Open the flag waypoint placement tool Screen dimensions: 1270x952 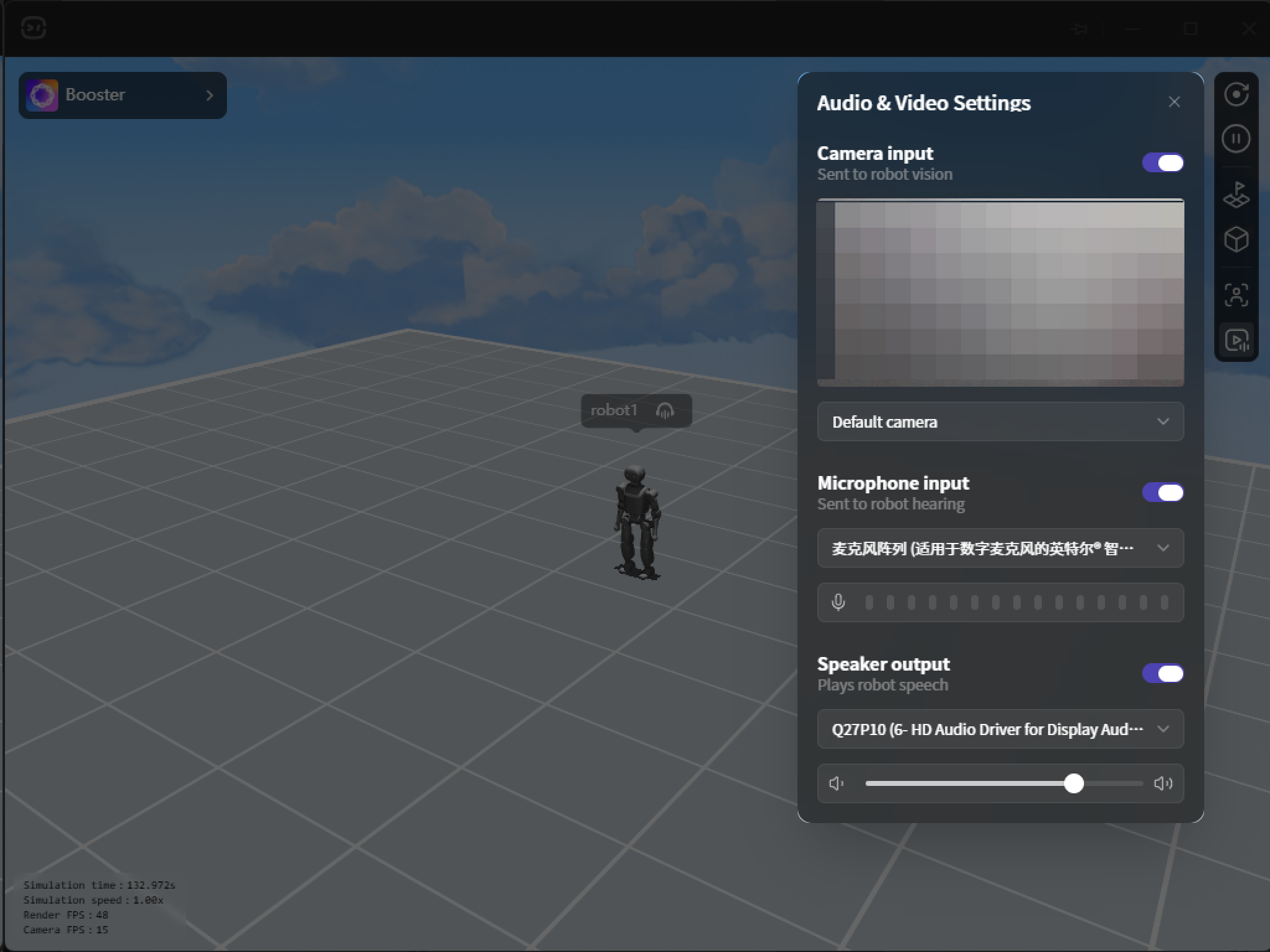pyautogui.click(x=1236, y=195)
